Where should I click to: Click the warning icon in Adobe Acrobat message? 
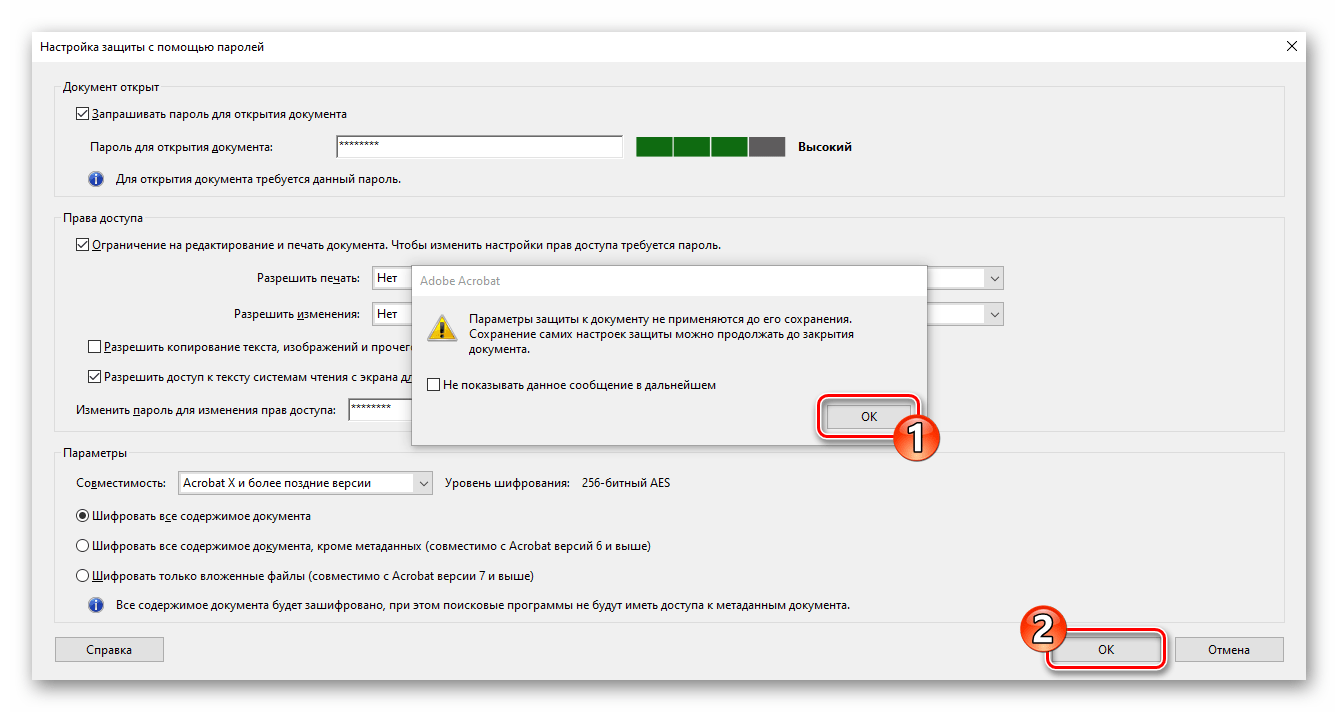pyautogui.click(x=441, y=327)
